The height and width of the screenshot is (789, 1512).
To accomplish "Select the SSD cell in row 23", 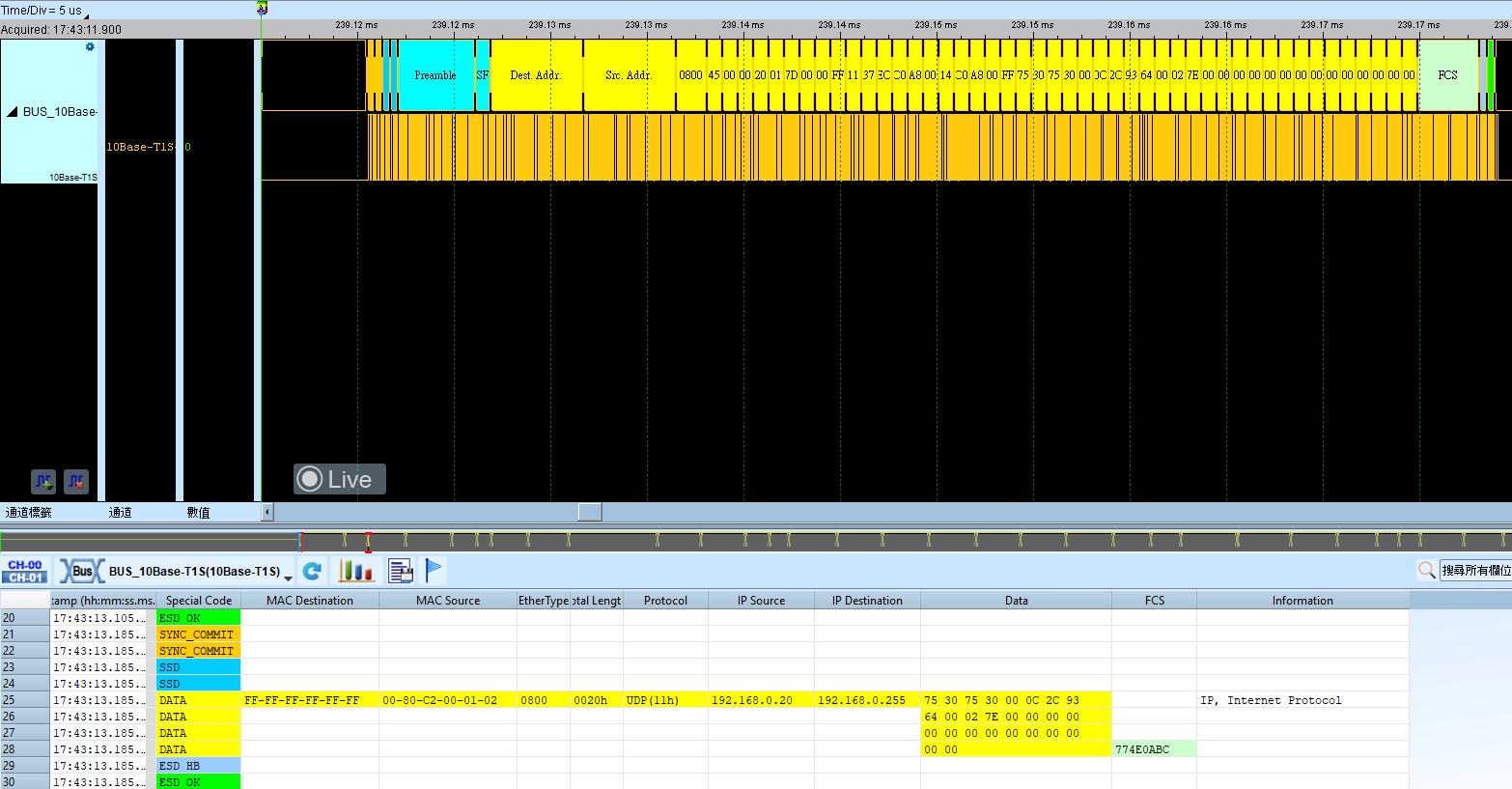I will click(198, 667).
